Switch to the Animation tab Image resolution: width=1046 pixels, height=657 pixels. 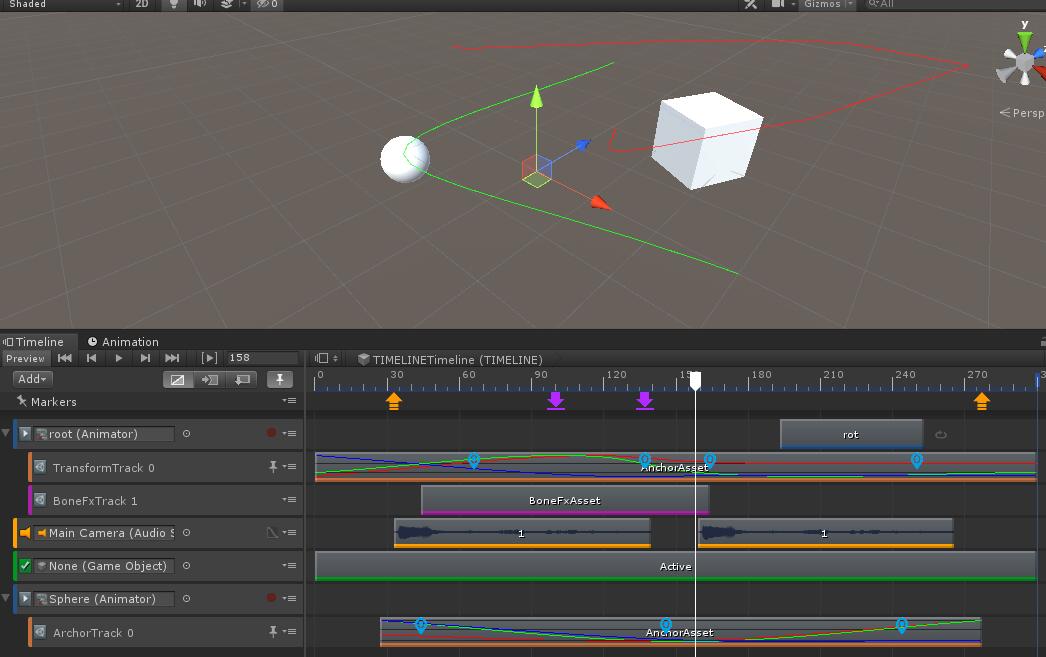[123, 342]
